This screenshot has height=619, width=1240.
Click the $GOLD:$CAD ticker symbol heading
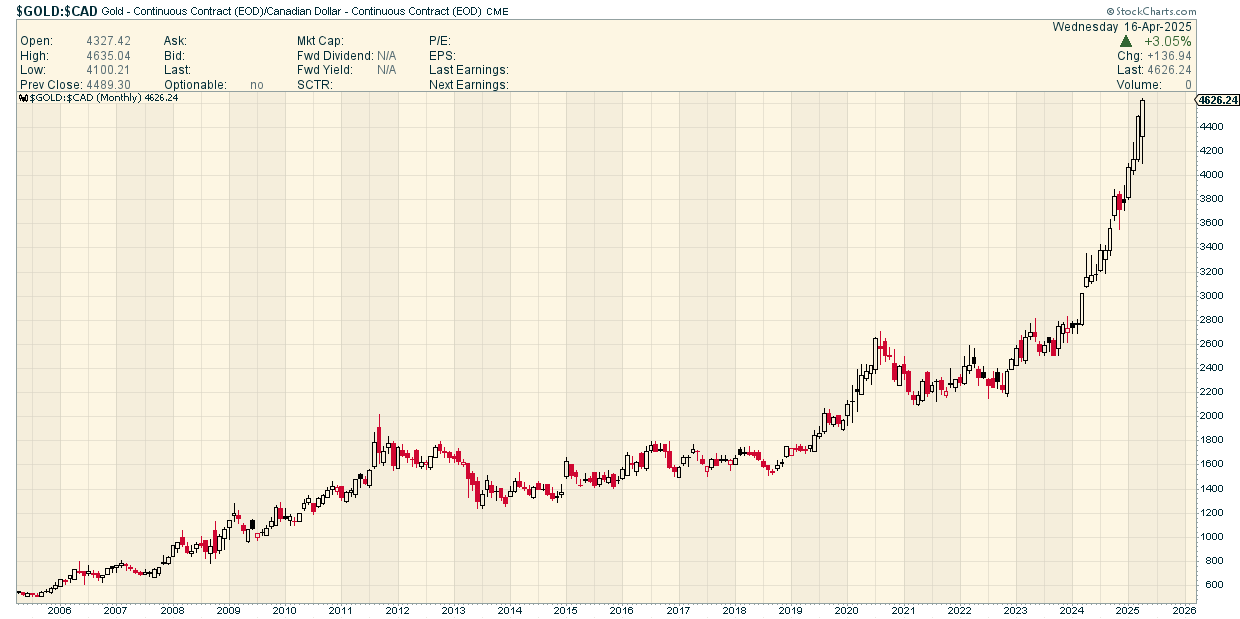point(56,11)
